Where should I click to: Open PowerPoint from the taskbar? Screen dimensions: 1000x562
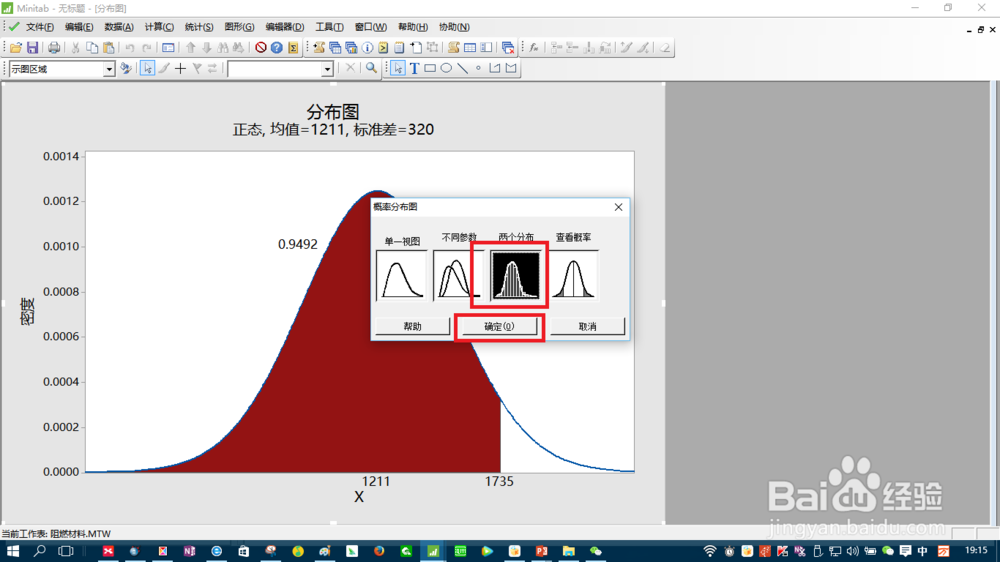[541, 551]
